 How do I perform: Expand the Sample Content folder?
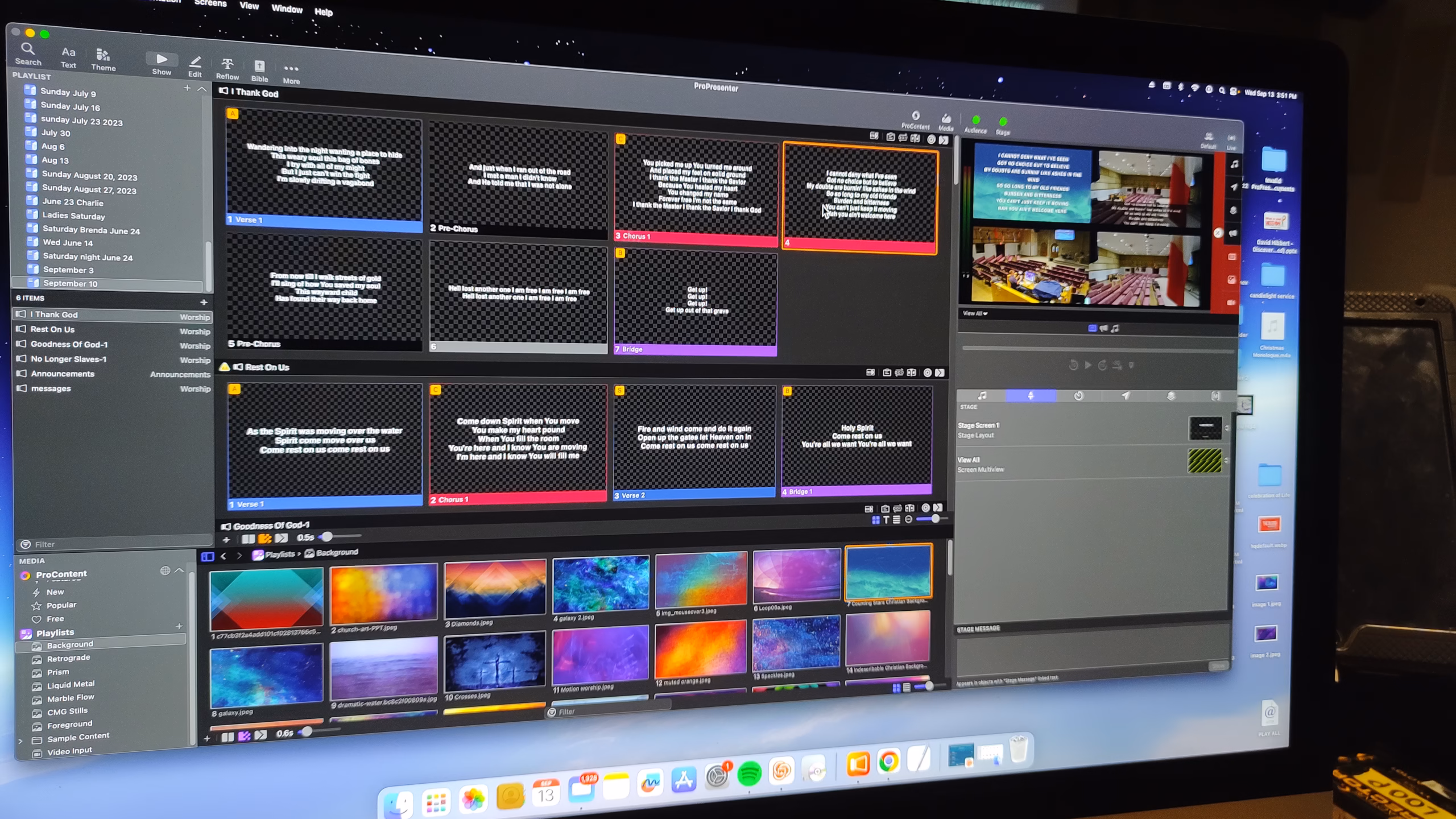(x=20, y=741)
